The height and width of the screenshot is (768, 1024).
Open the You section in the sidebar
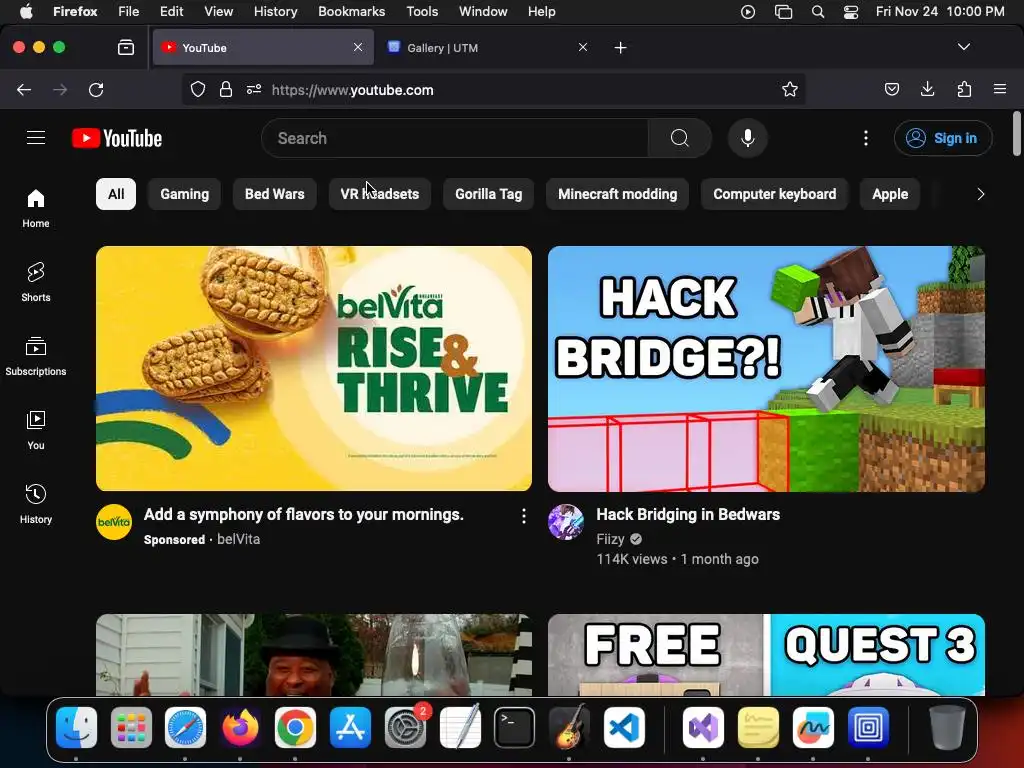36,430
